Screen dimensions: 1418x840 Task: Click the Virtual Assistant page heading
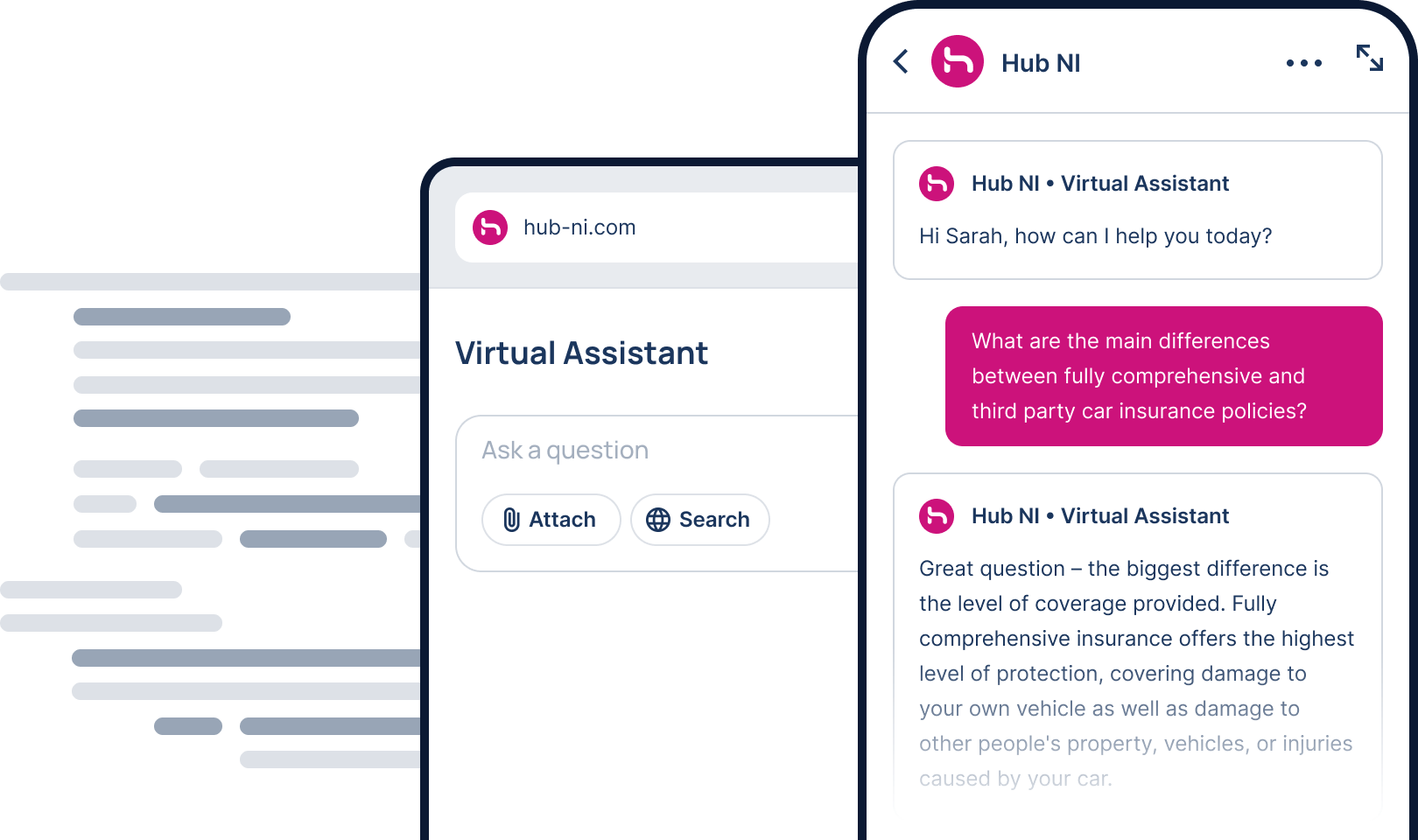[x=581, y=353]
